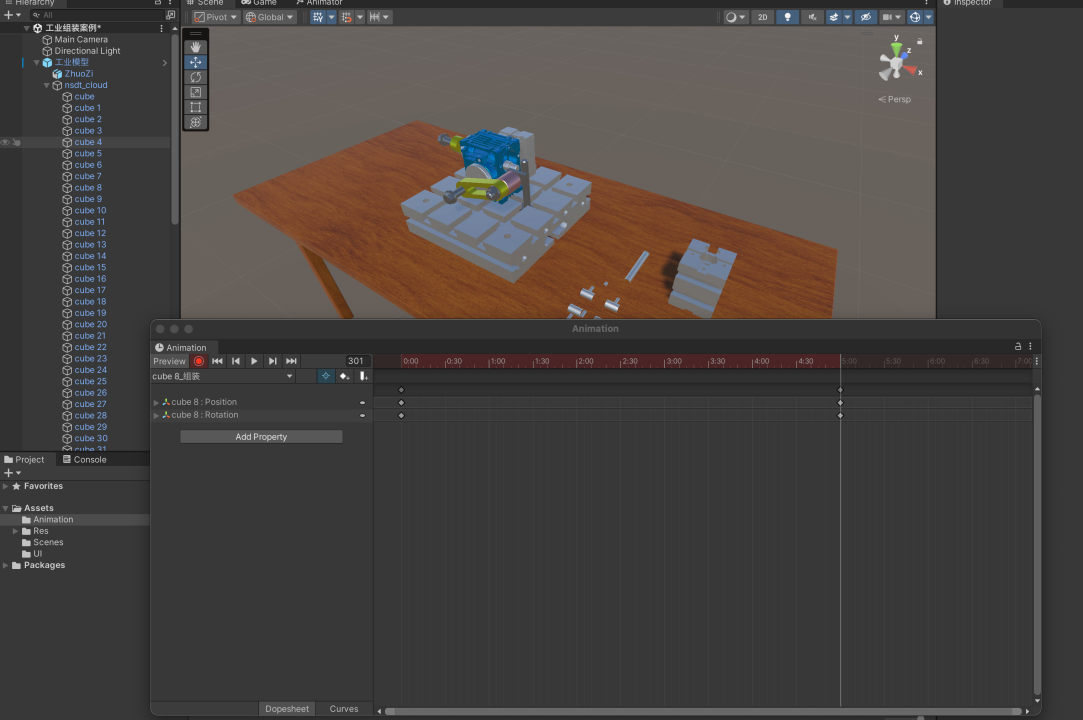Toggle animation Preview mode

[169, 361]
